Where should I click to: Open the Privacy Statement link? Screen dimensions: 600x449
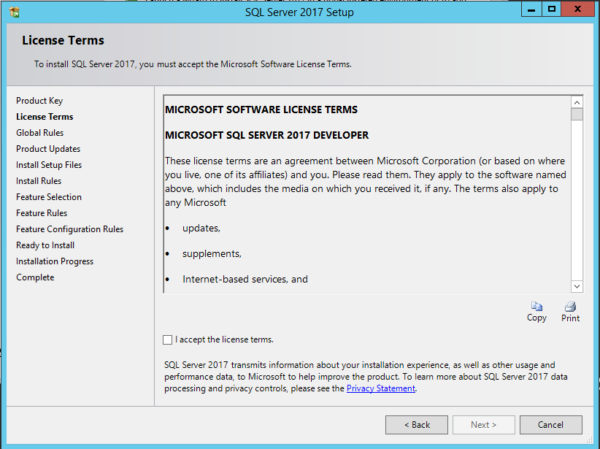pos(381,389)
